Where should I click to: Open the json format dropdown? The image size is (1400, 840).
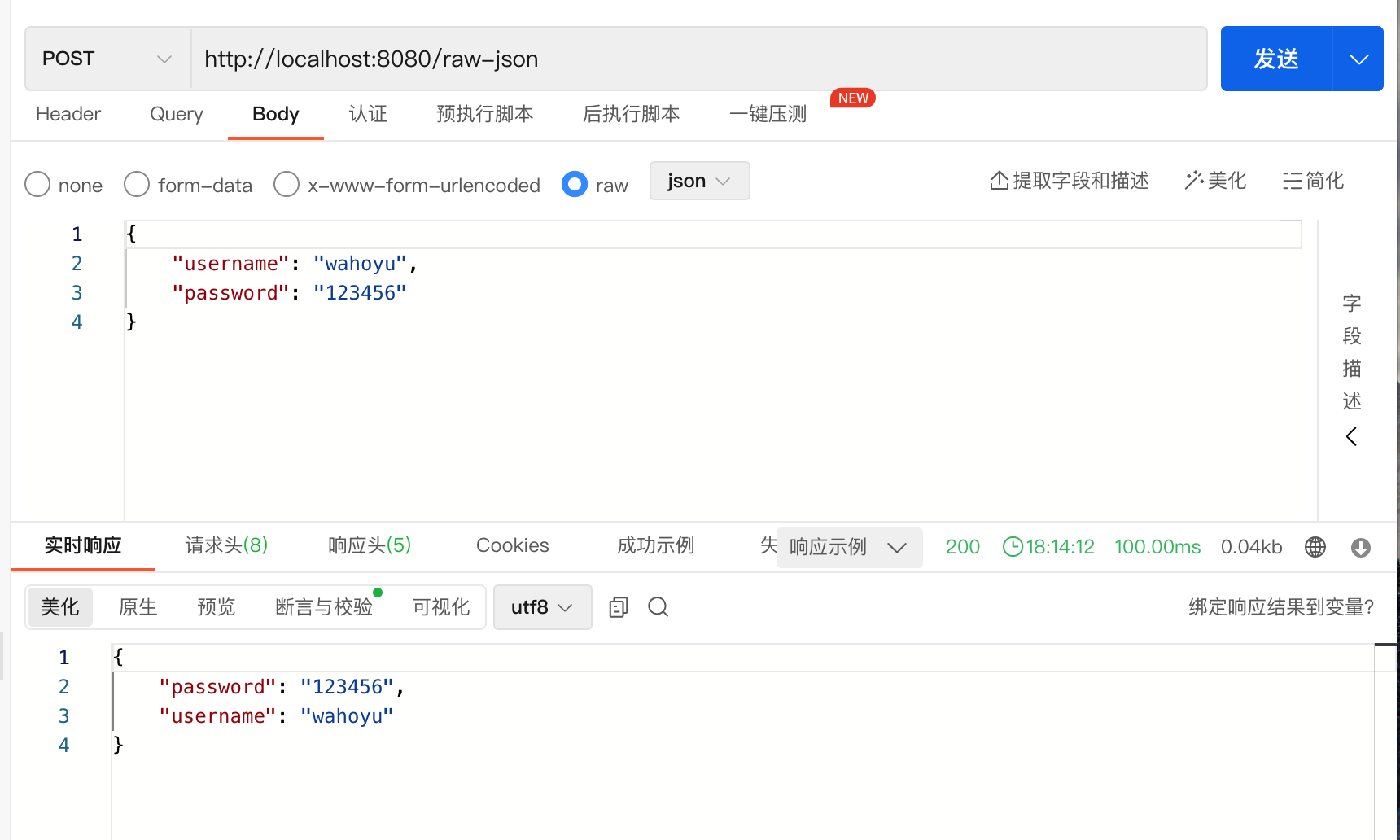pyautogui.click(x=700, y=181)
